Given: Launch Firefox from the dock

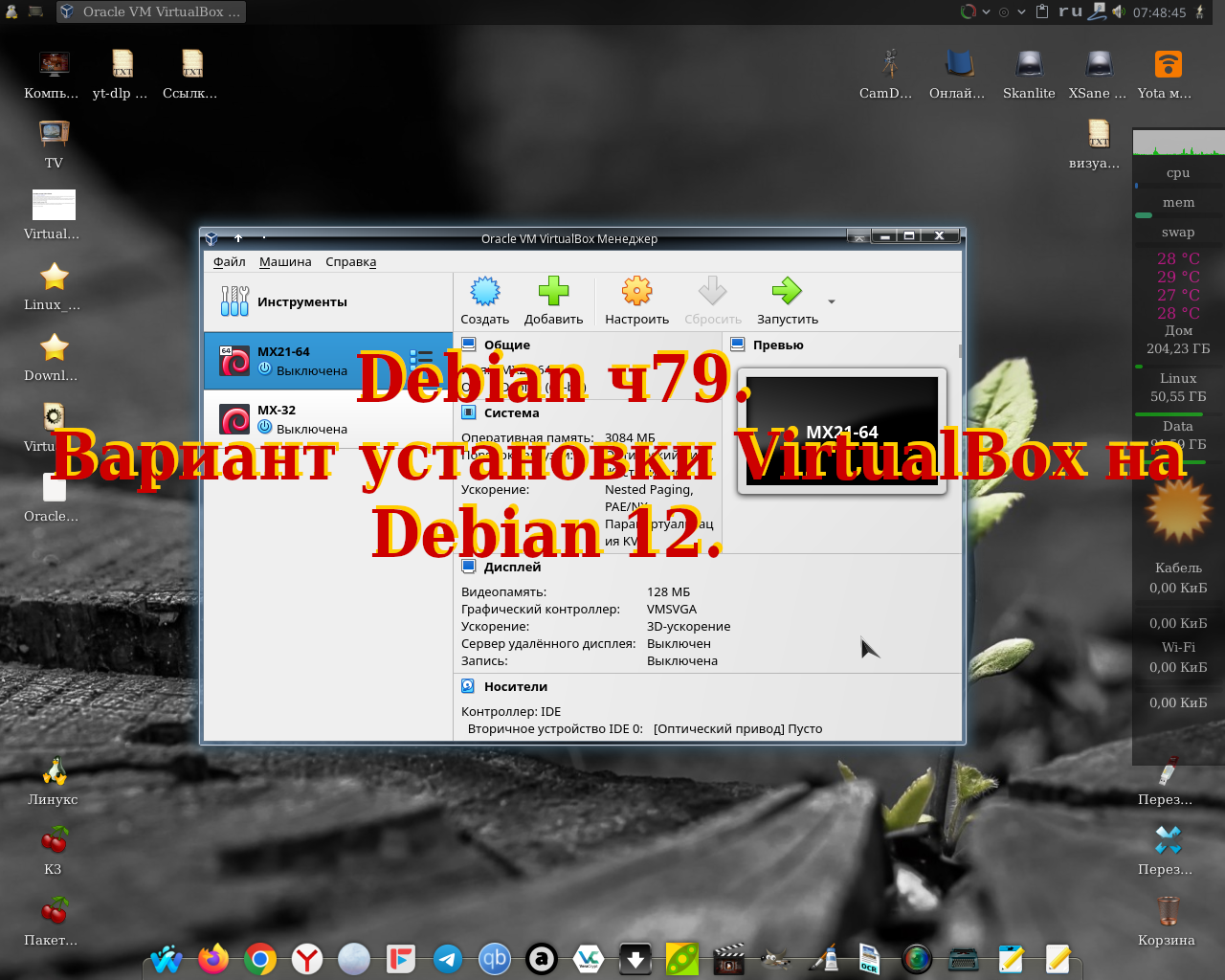Looking at the screenshot, I should tap(213, 958).
